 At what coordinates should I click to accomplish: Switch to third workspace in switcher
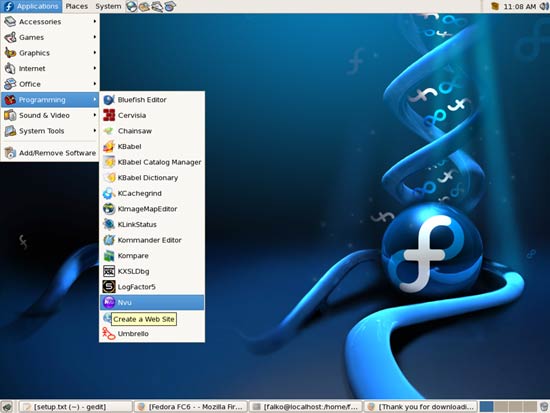pyautogui.click(x=515, y=407)
